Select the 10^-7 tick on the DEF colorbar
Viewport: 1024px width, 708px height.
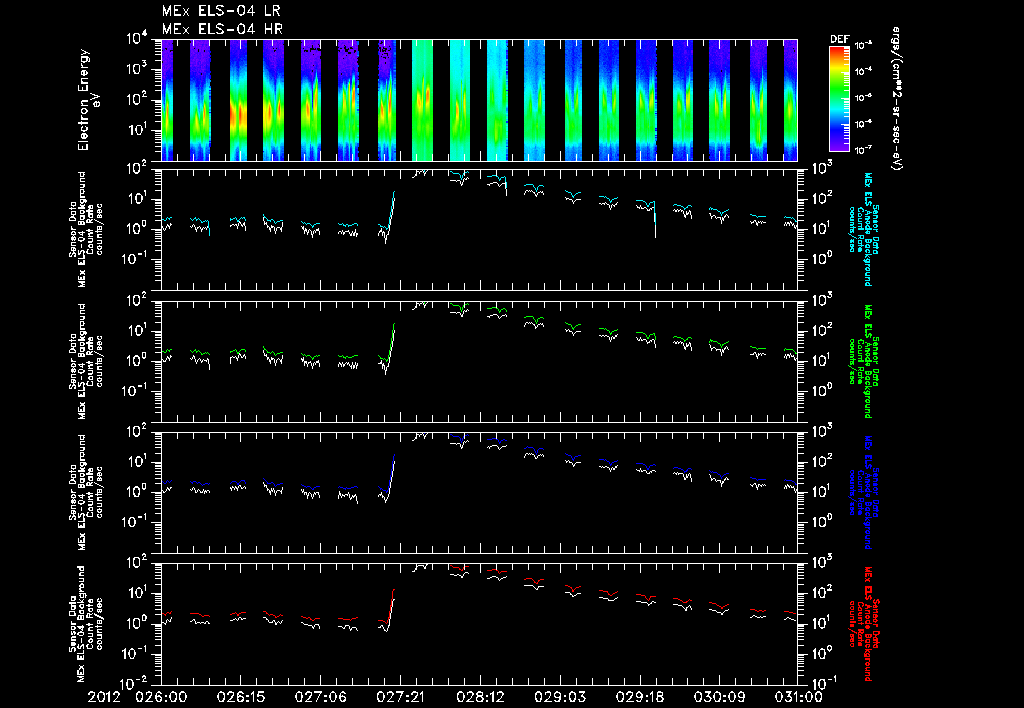coord(865,150)
